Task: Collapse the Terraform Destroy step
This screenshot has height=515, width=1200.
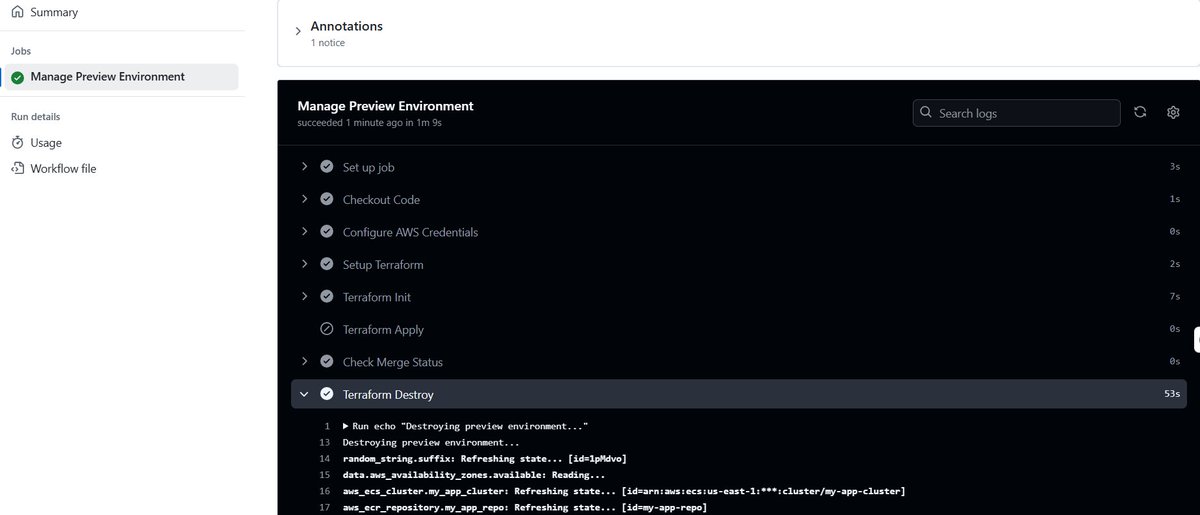Action: [x=304, y=394]
